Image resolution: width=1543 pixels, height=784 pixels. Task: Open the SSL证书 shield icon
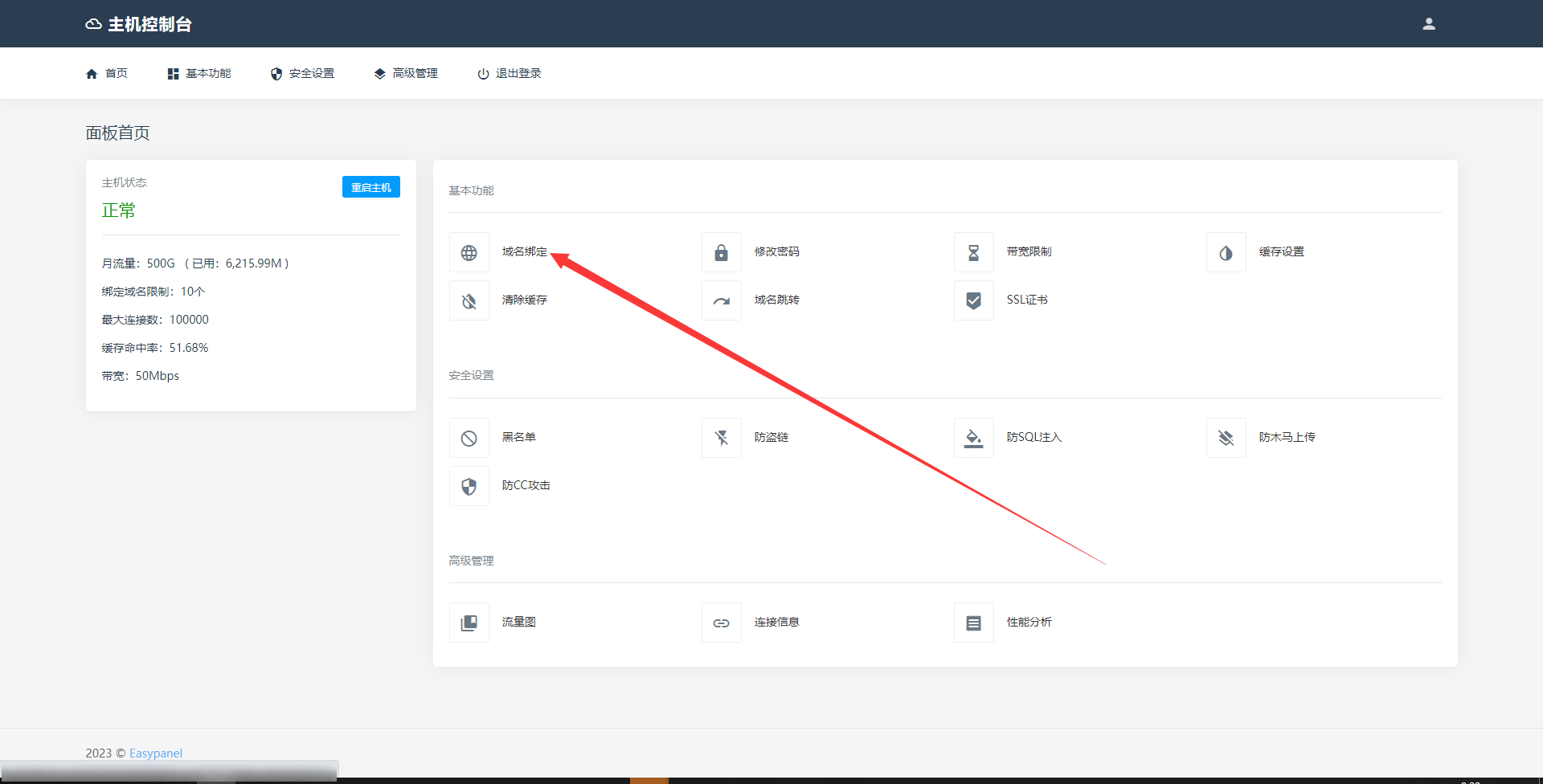click(973, 301)
